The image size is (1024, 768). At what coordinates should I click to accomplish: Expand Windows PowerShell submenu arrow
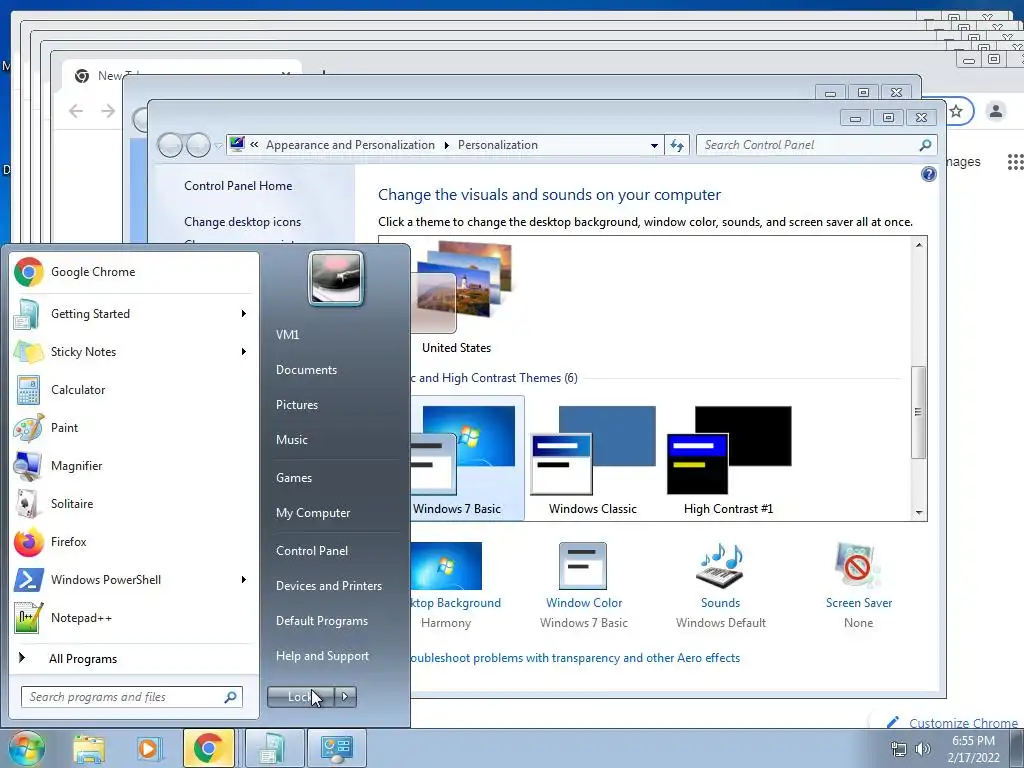[x=244, y=579]
